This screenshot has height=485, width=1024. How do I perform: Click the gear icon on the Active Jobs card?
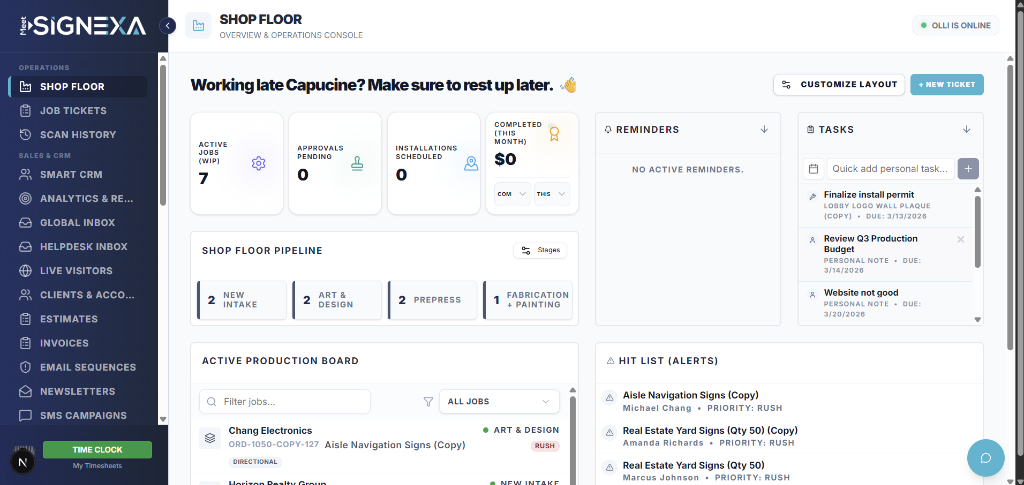pyautogui.click(x=259, y=163)
